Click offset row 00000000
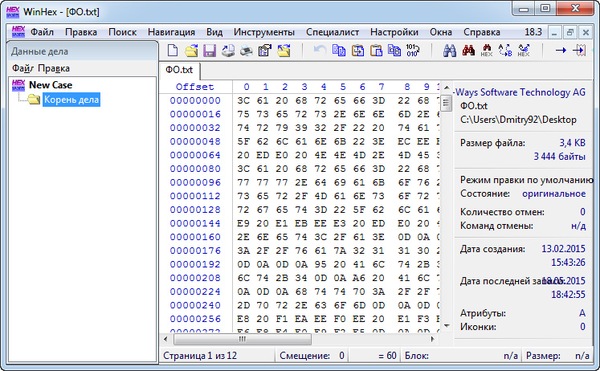The image size is (600, 371). [195, 101]
